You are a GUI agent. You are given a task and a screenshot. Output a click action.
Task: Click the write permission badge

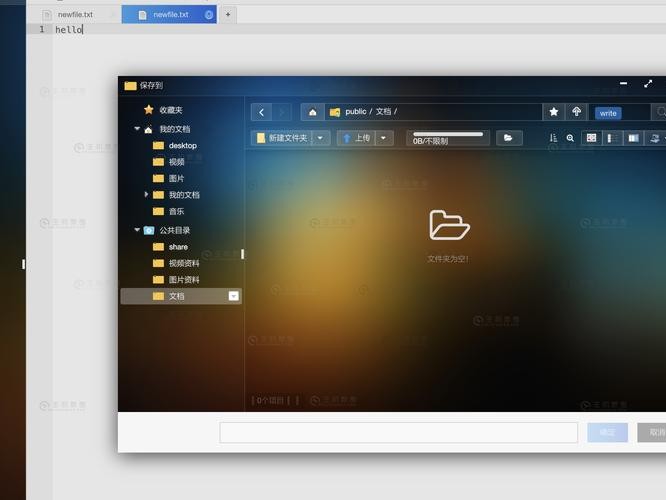click(x=608, y=113)
